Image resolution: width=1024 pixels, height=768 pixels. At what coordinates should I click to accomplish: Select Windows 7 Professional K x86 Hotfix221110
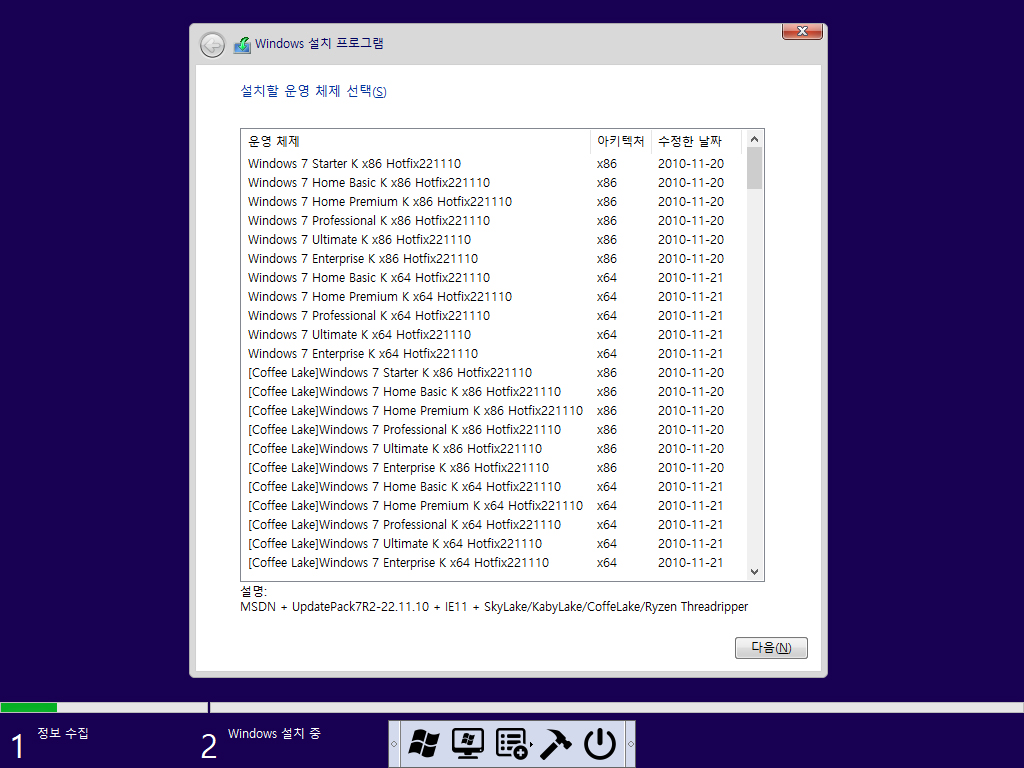pos(492,220)
